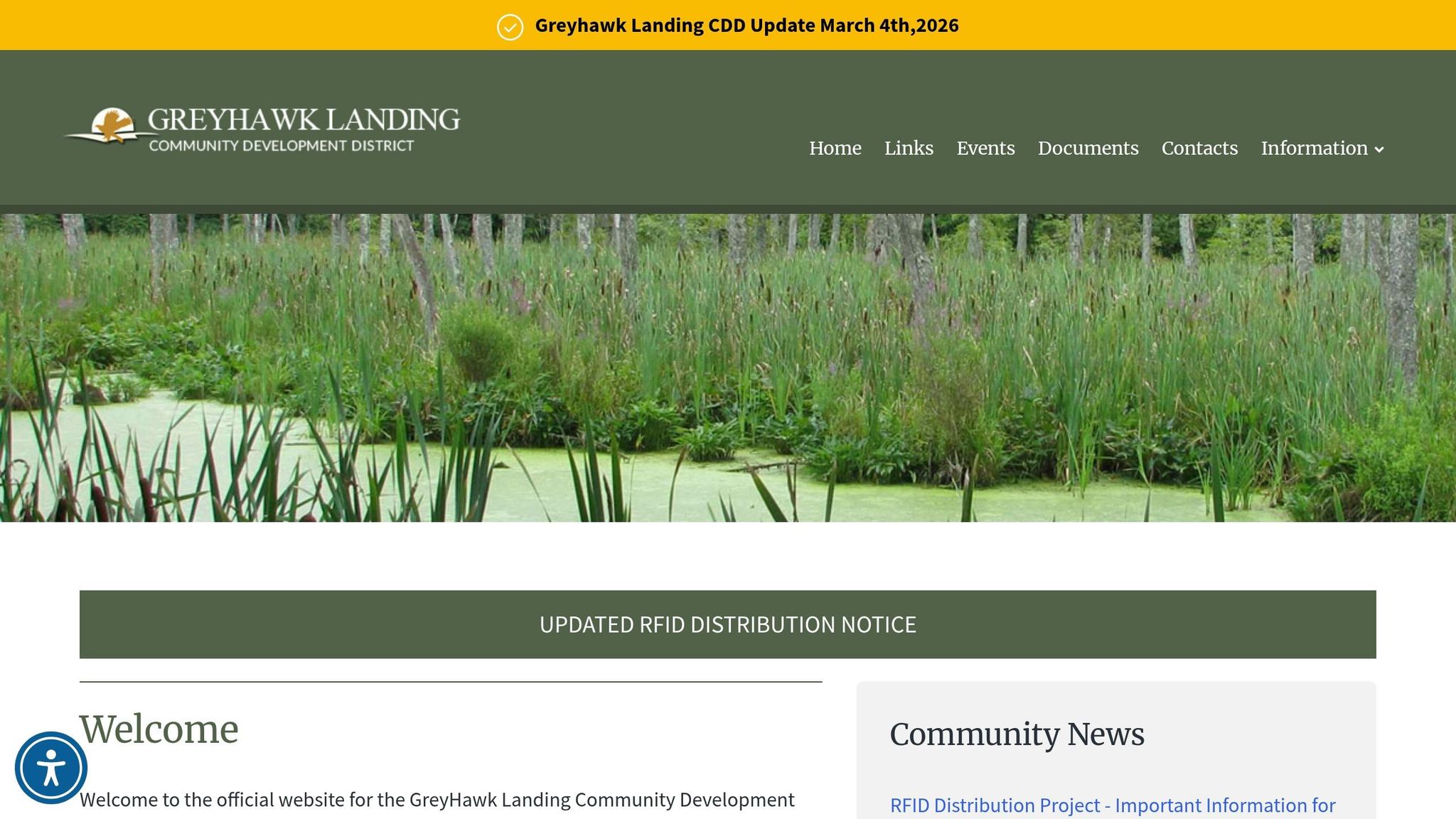Open the Documents page
The image size is (1456, 819).
coord(1088,148)
